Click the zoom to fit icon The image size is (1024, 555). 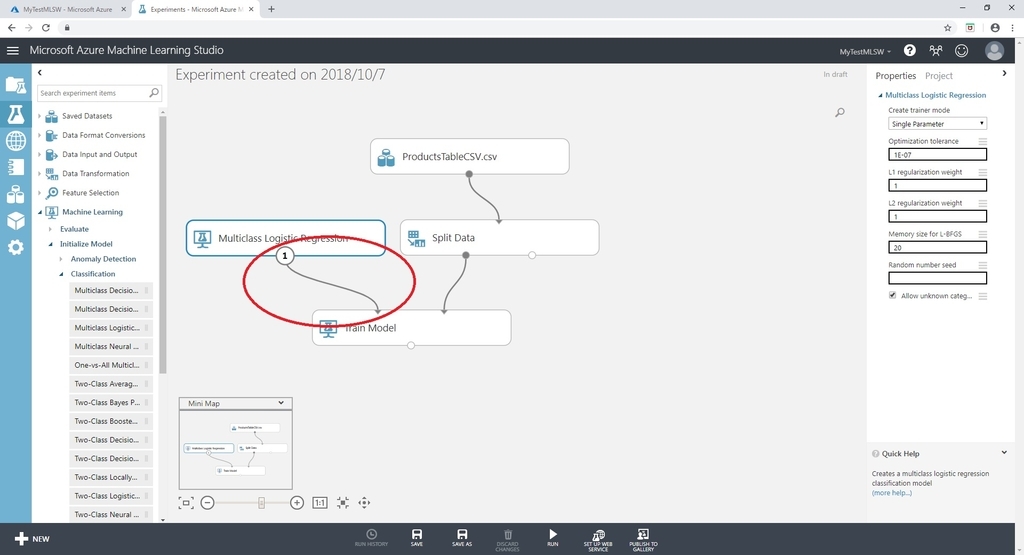click(x=343, y=503)
